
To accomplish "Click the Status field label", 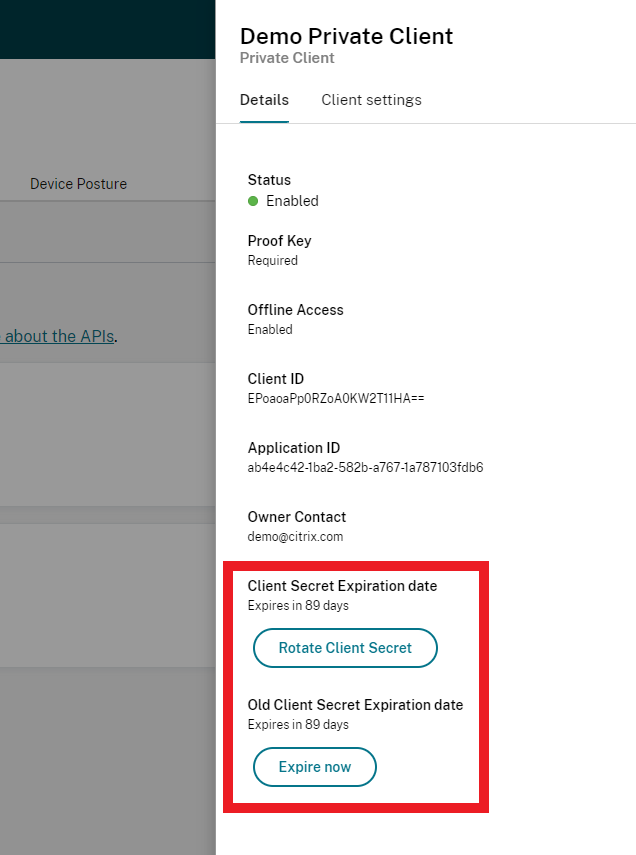I will pyautogui.click(x=269, y=180).
